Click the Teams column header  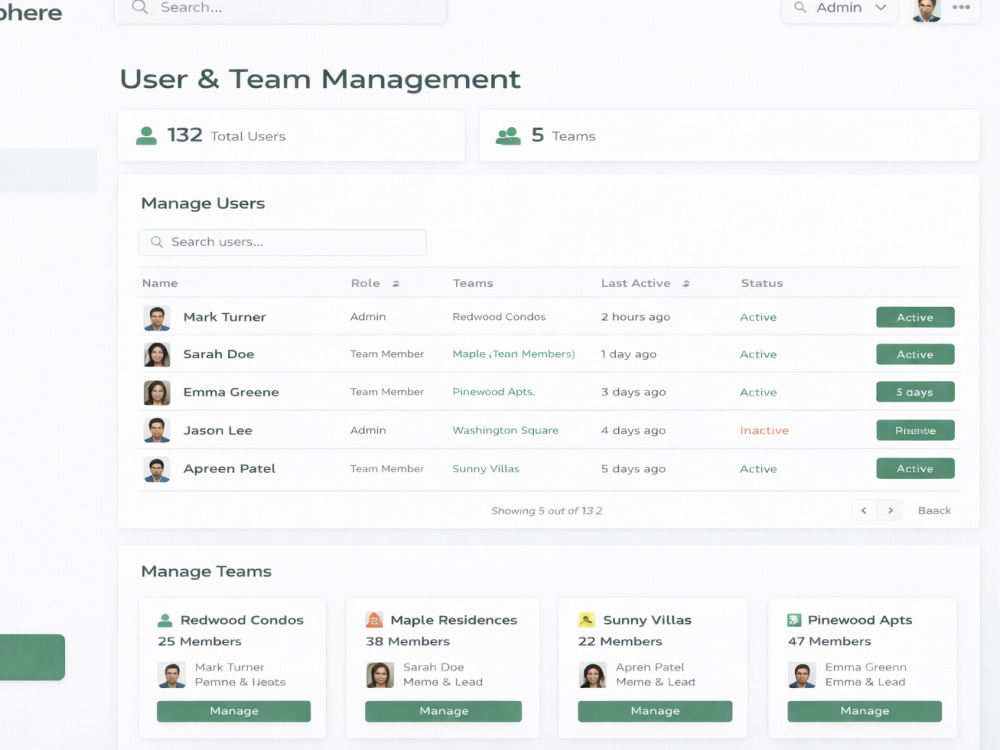(x=473, y=283)
